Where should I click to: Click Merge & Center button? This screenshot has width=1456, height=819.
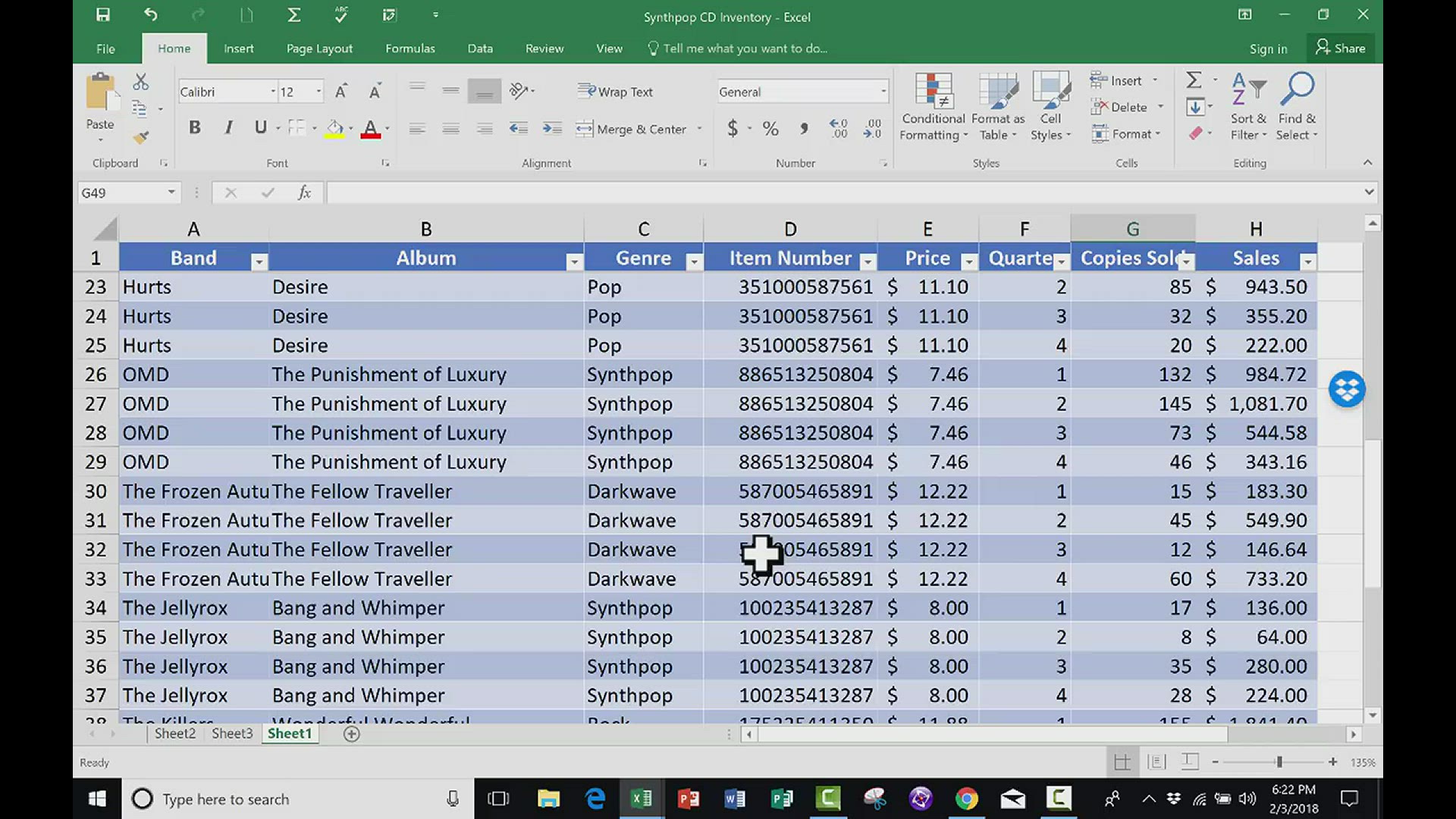click(x=631, y=129)
